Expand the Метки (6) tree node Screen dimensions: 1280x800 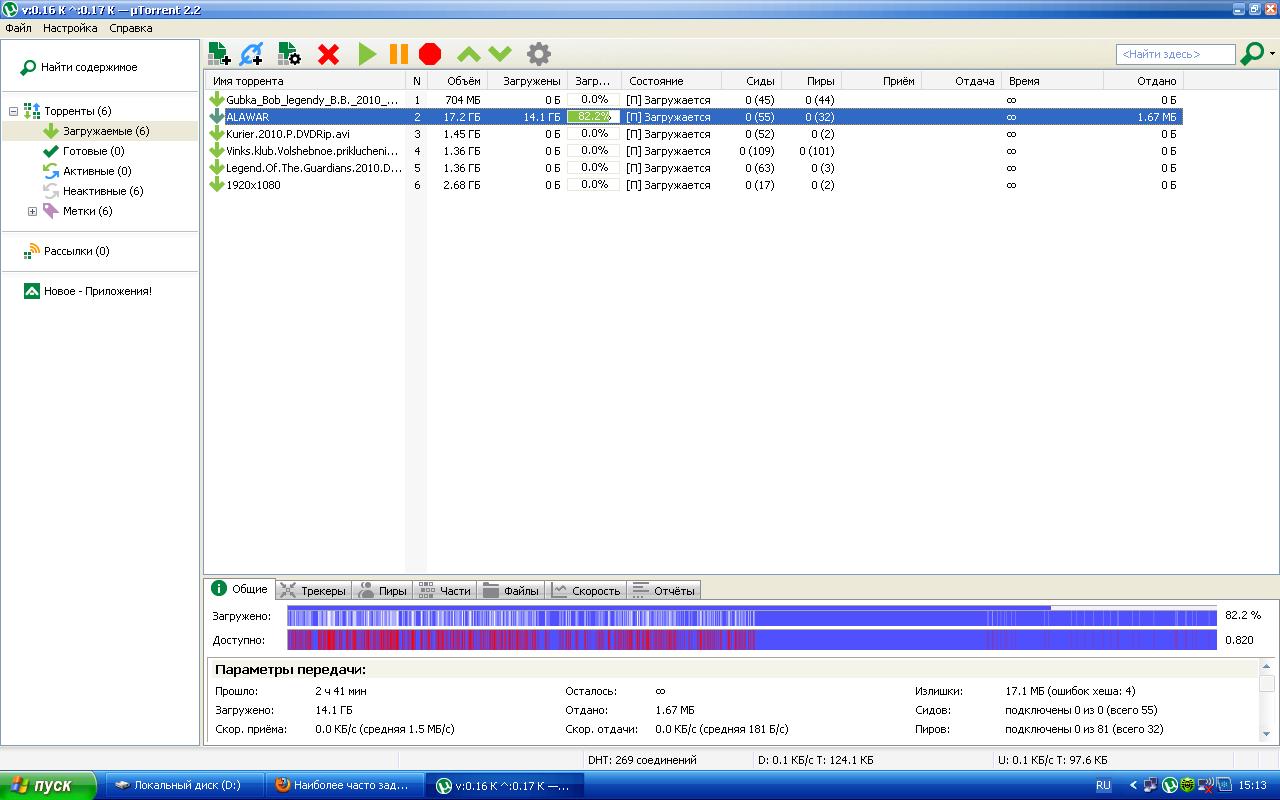point(32,211)
